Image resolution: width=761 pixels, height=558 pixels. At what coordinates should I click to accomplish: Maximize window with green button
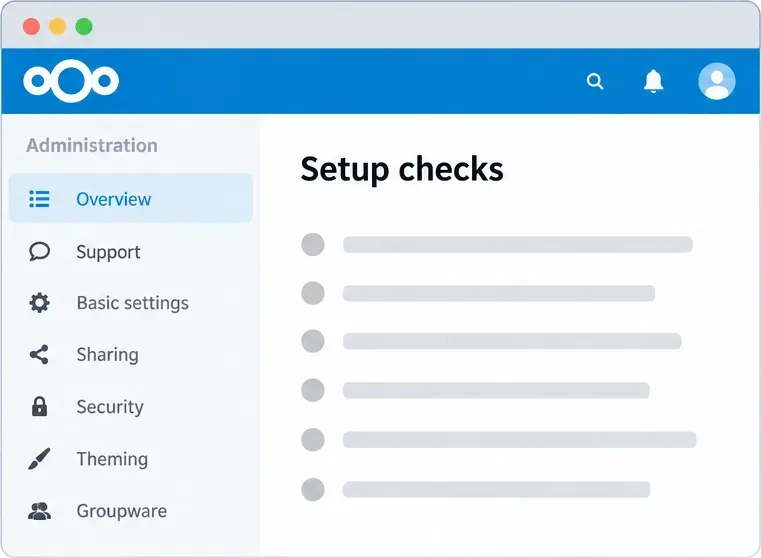tap(84, 26)
